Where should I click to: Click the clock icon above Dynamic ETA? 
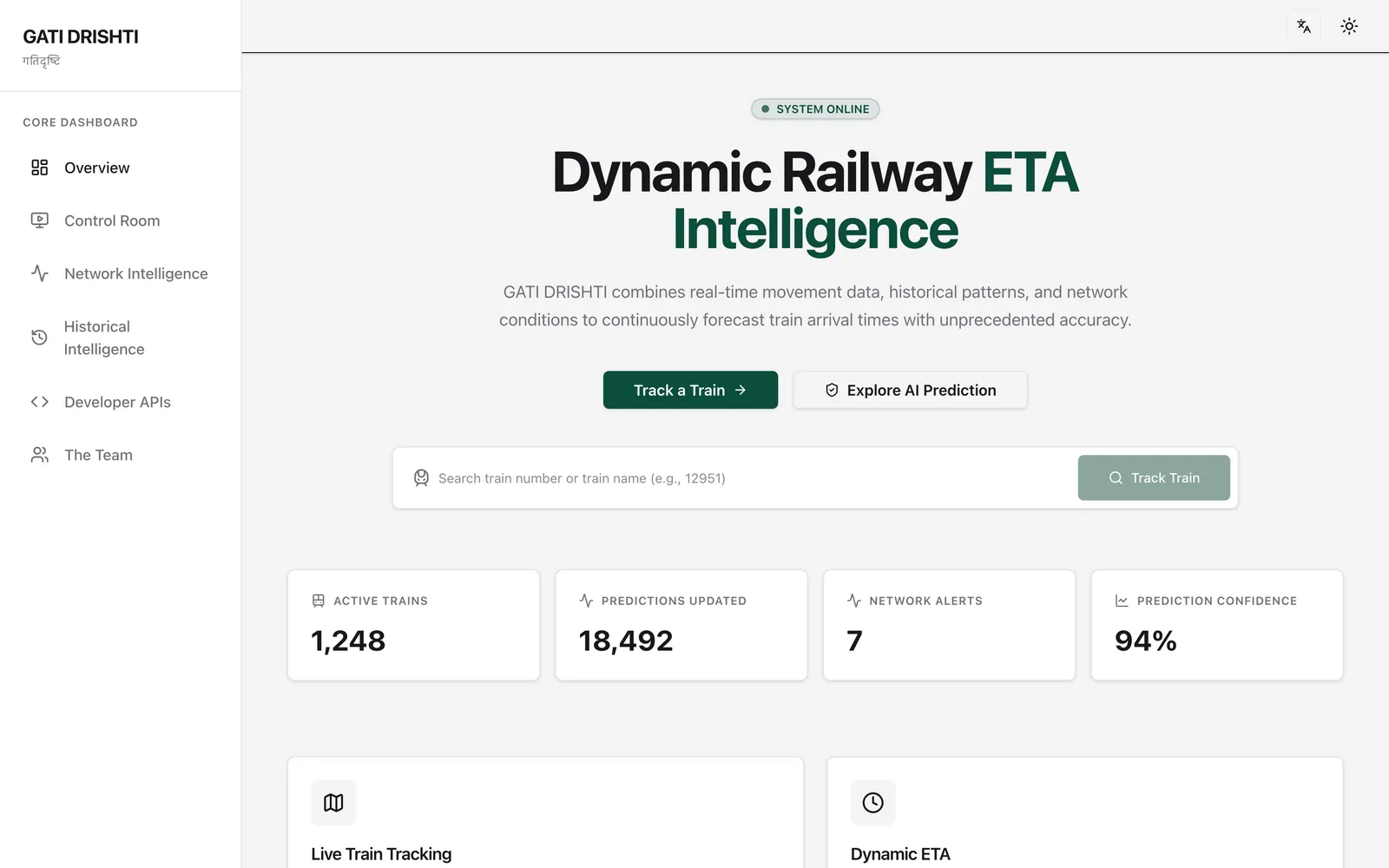pyautogui.click(x=873, y=803)
